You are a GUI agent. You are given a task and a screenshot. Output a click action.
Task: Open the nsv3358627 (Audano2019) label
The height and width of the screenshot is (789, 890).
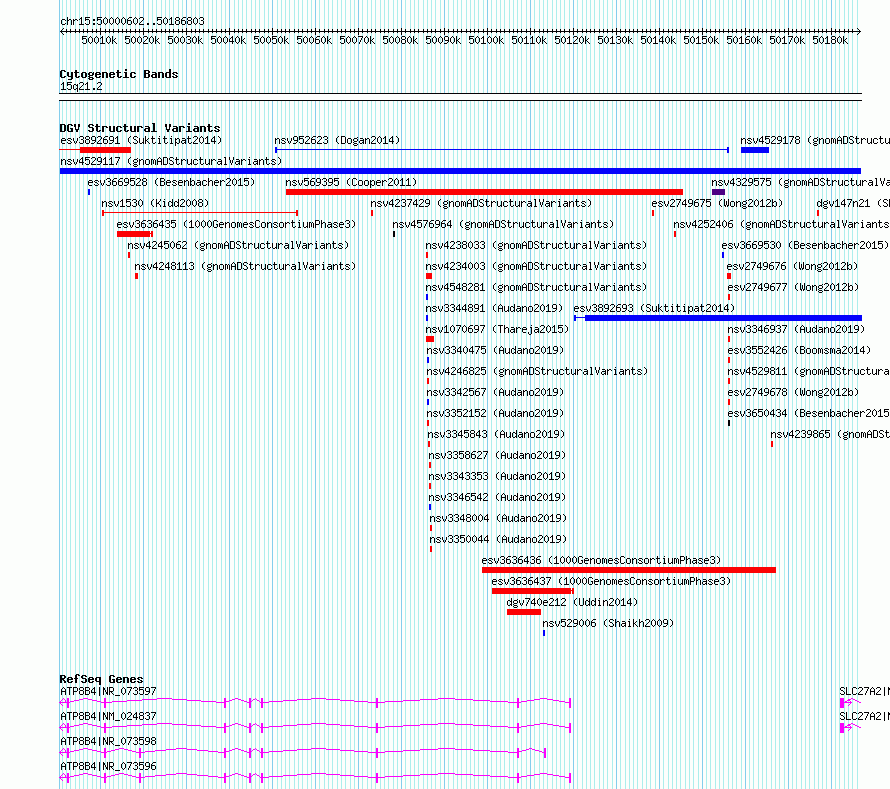click(497, 455)
